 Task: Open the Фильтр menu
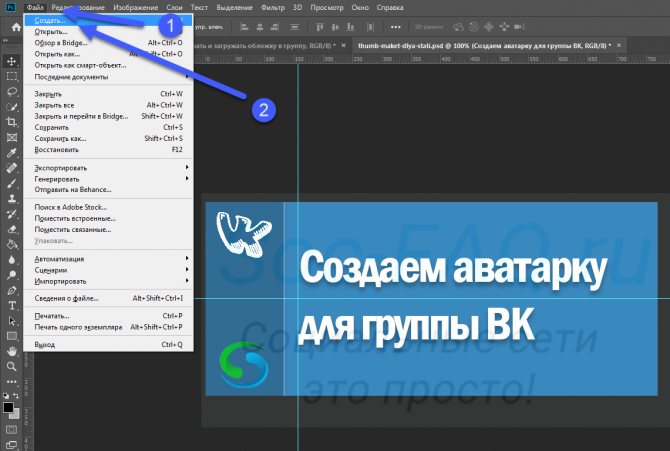pyautogui.click(x=273, y=7)
